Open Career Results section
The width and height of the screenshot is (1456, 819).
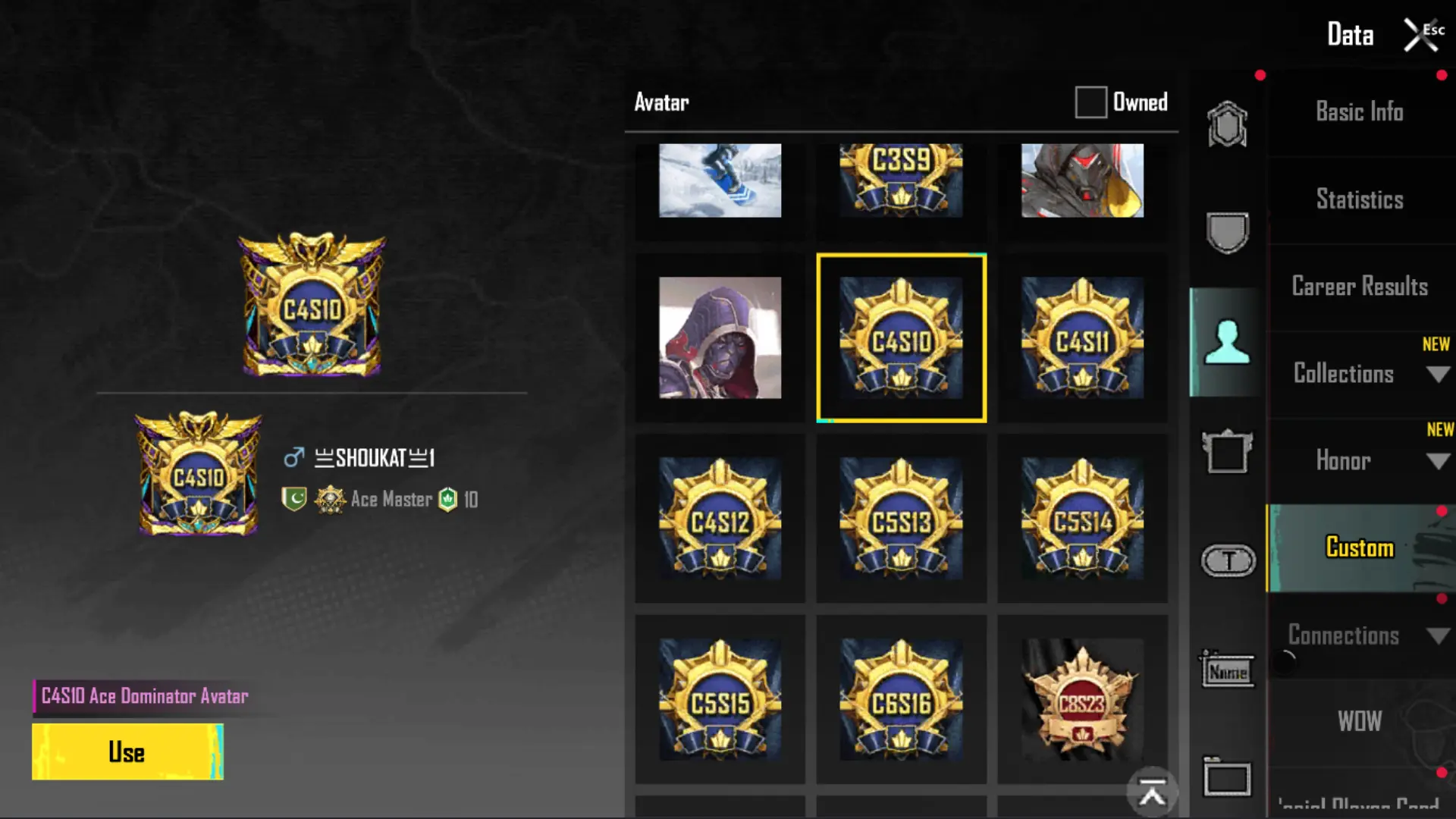click(1360, 287)
